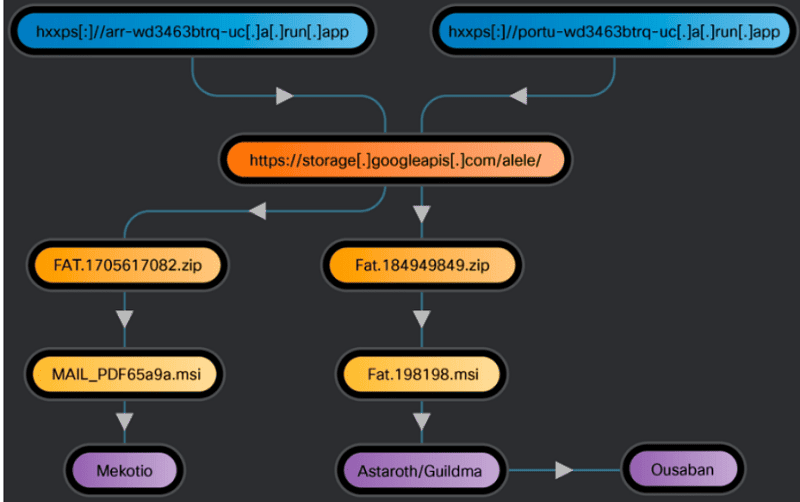Click the MAIL_PDF65a9a.msi node
This screenshot has width=800, height=502.
tap(125, 374)
